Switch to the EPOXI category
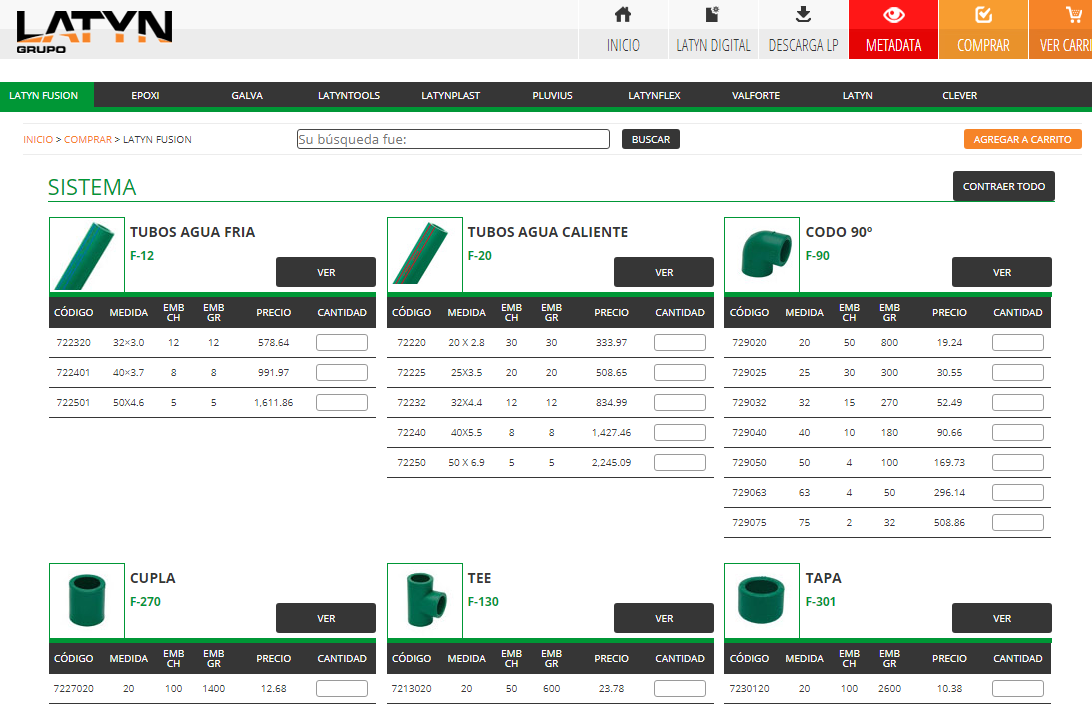This screenshot has height=708, width=1092. click(145, 95)
